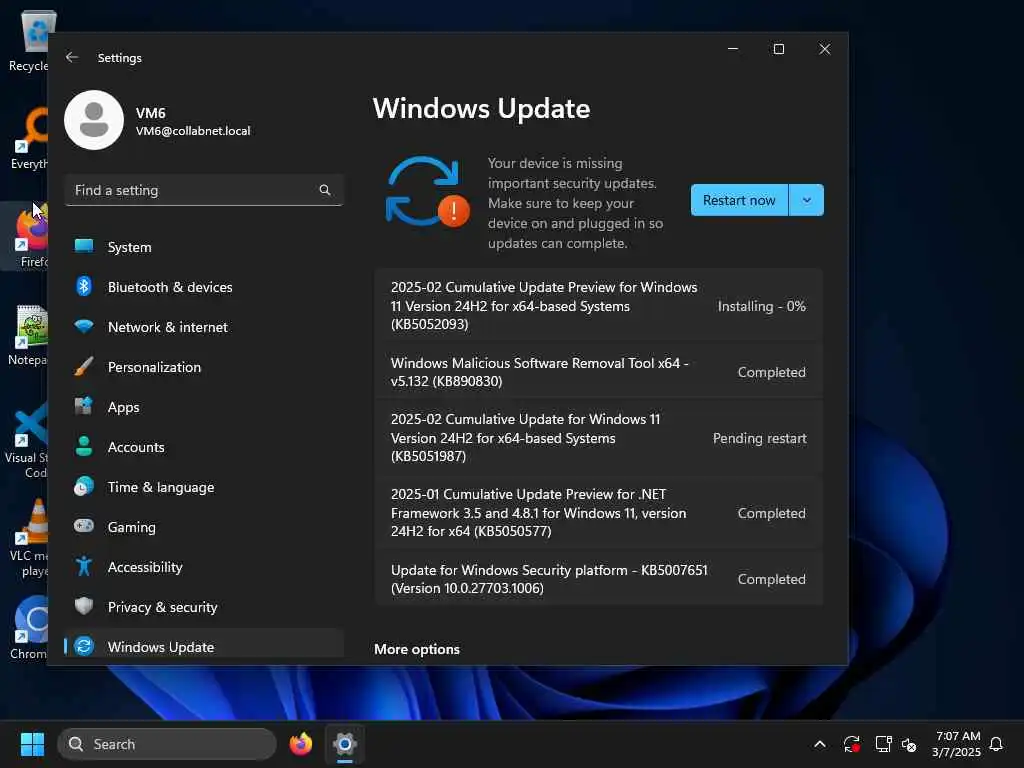Select Personalization in the sidebar
1024x768 pixels.
click(x=204, y=366)
